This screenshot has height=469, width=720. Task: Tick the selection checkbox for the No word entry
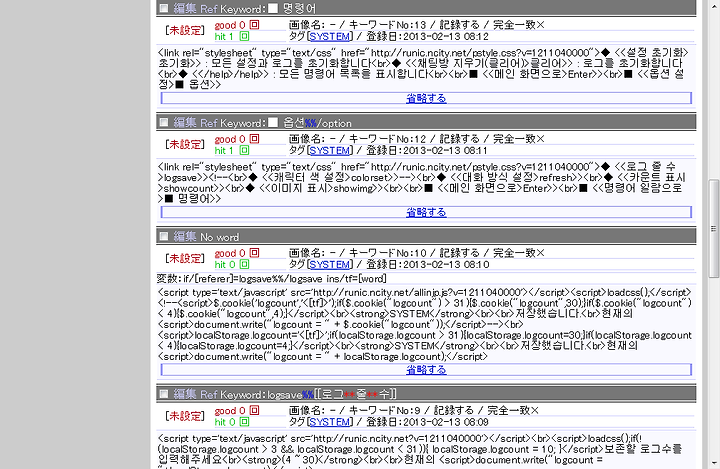(163, 237)
